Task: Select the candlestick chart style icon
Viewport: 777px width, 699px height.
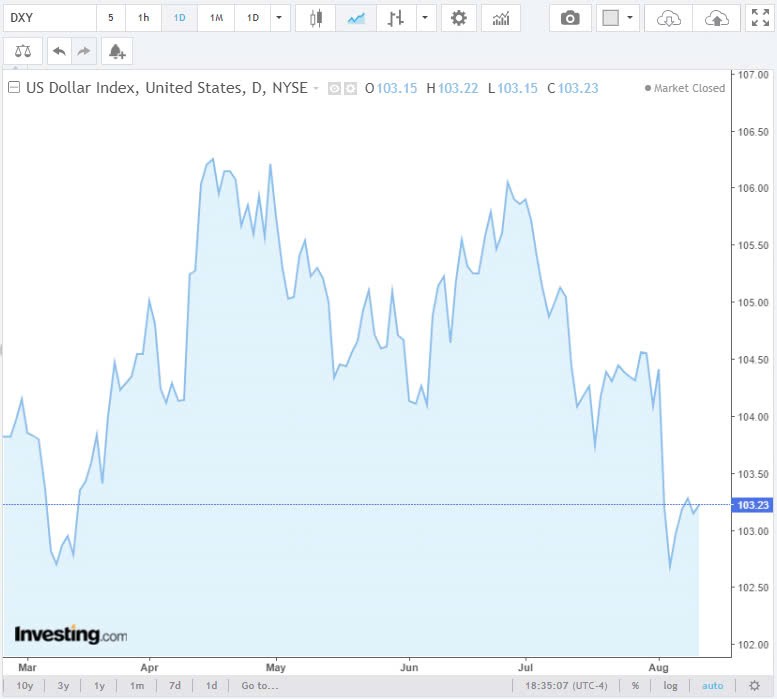Action: coord(316,18)
